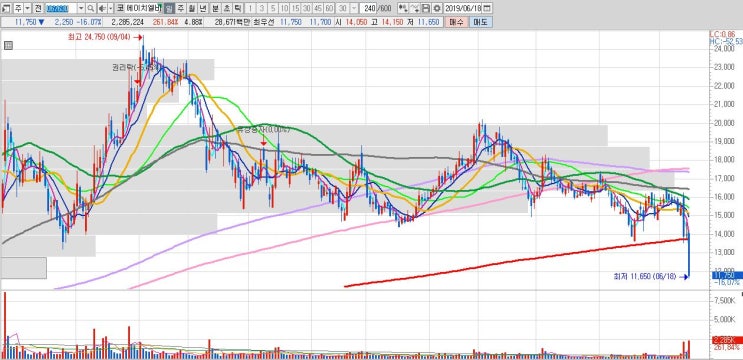This screenshot has height=360, width=743.
Task: Switch chart to monthly '월' period
Action: click(191, 9)
